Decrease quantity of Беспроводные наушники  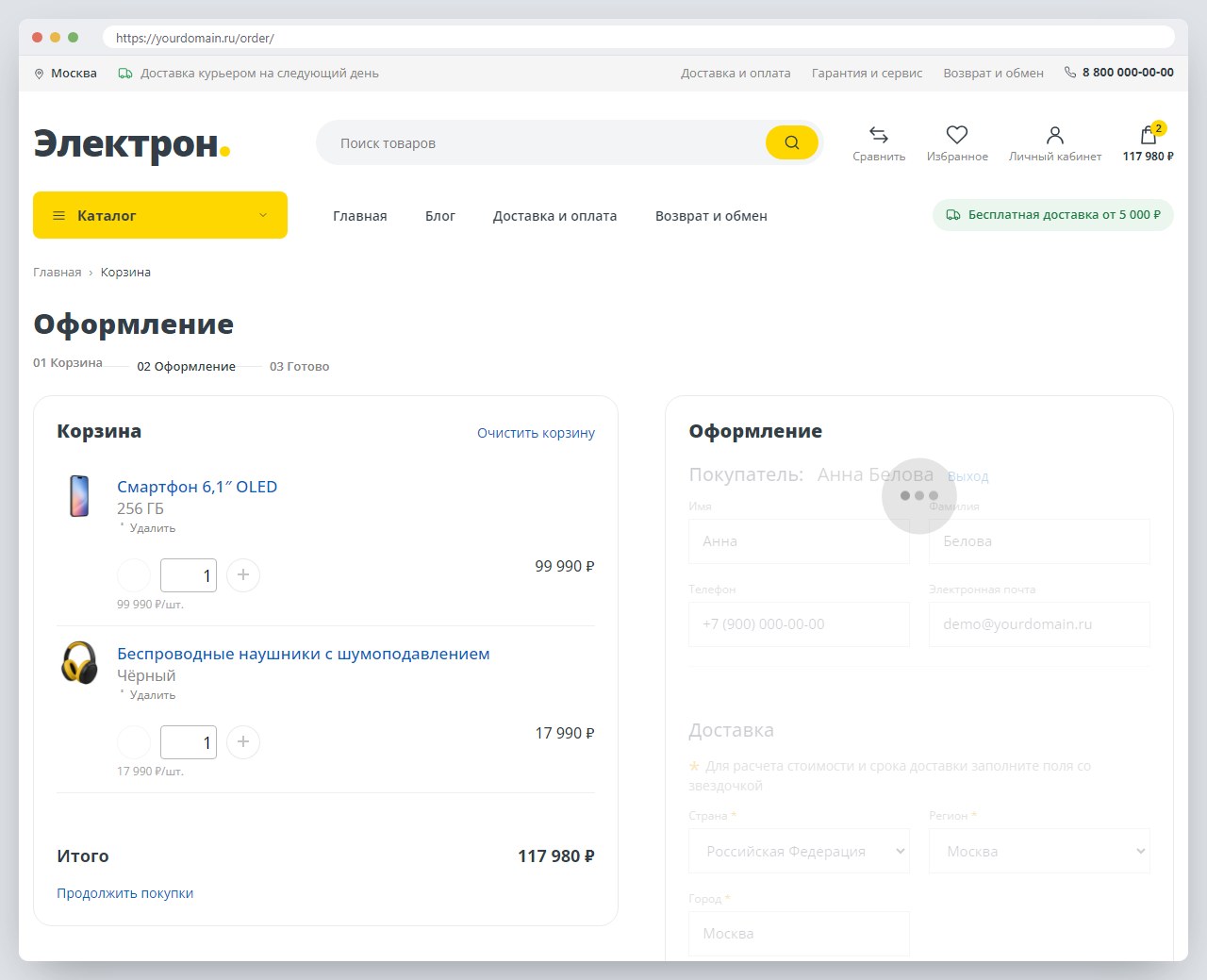point(134,741)
